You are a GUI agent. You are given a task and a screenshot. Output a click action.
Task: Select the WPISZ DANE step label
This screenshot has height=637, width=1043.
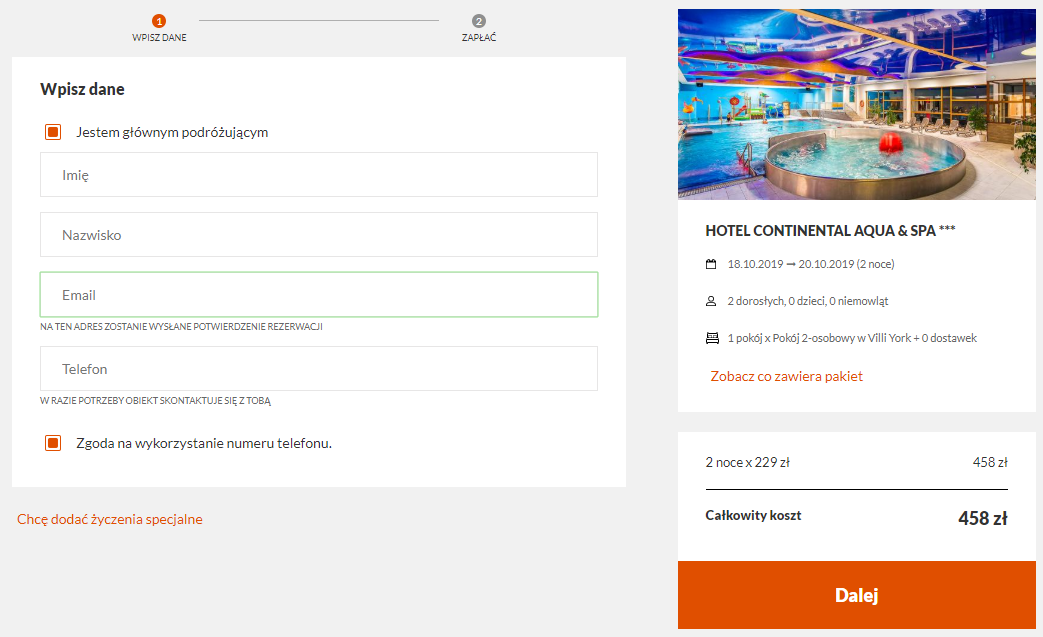(159, 38)
